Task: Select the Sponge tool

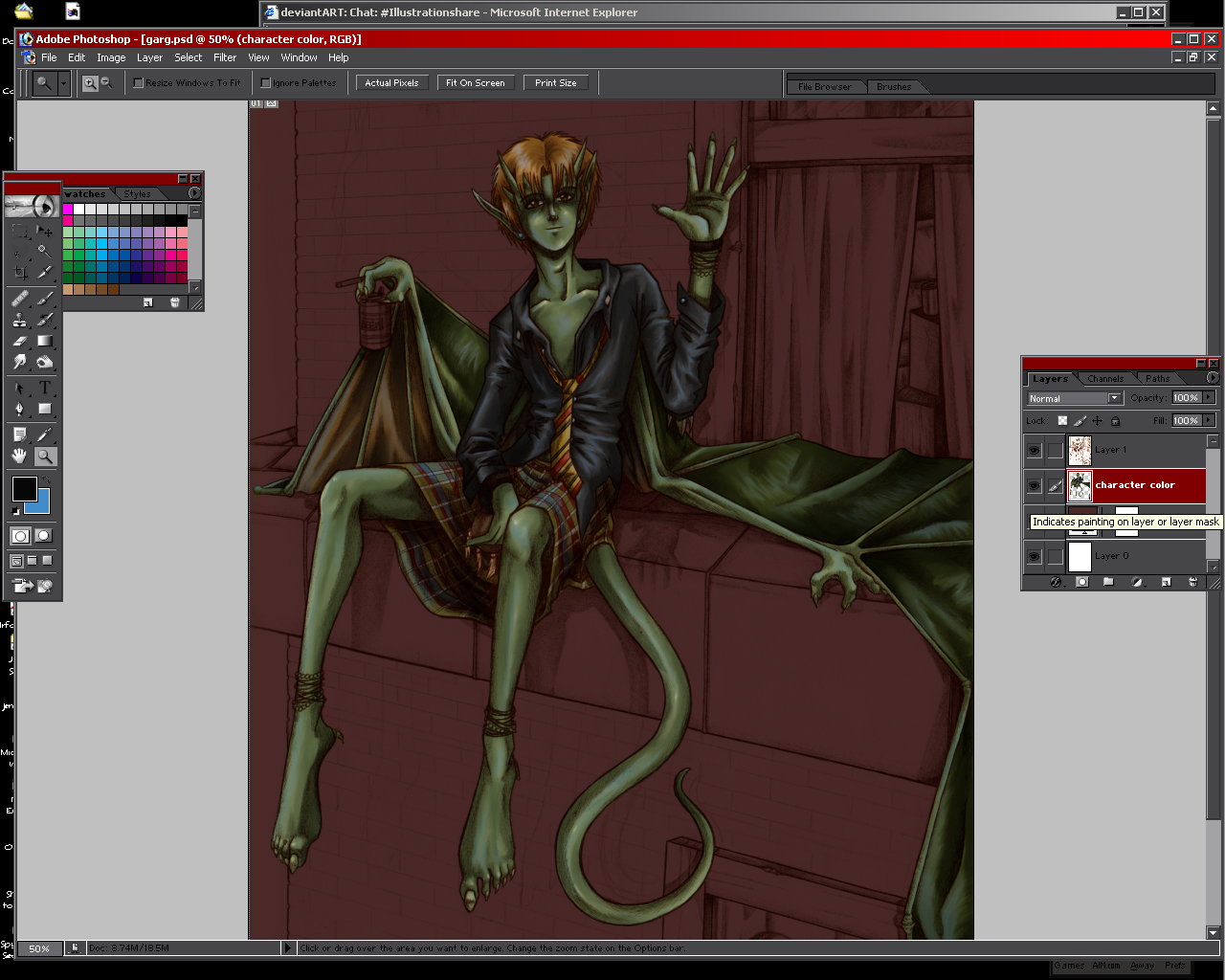Action: (x=45, y=362)
